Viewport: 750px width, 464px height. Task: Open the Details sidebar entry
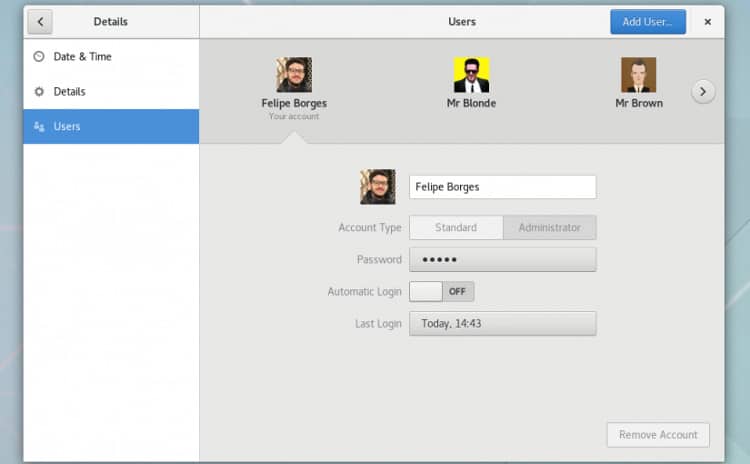point(111,91)
